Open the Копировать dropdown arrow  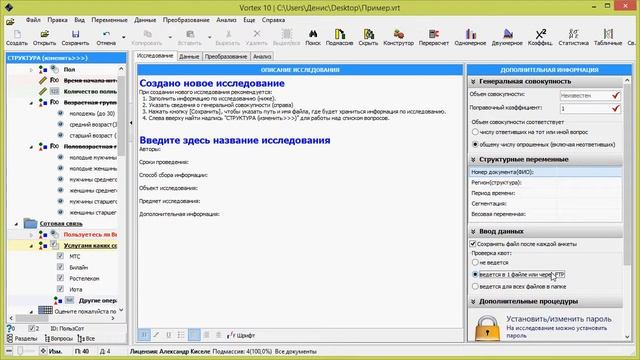tap(170, 37)
